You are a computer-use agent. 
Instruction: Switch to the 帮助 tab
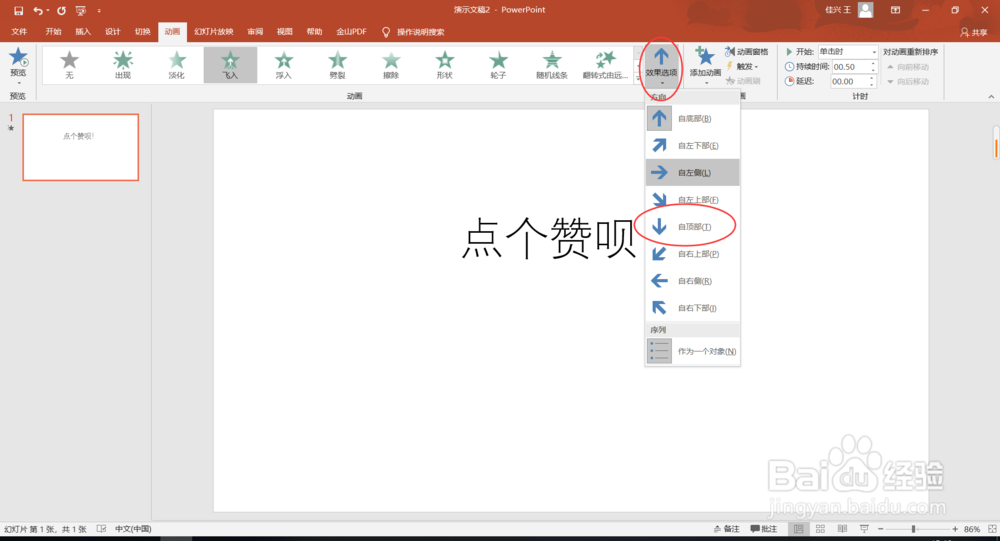point(314,31)
